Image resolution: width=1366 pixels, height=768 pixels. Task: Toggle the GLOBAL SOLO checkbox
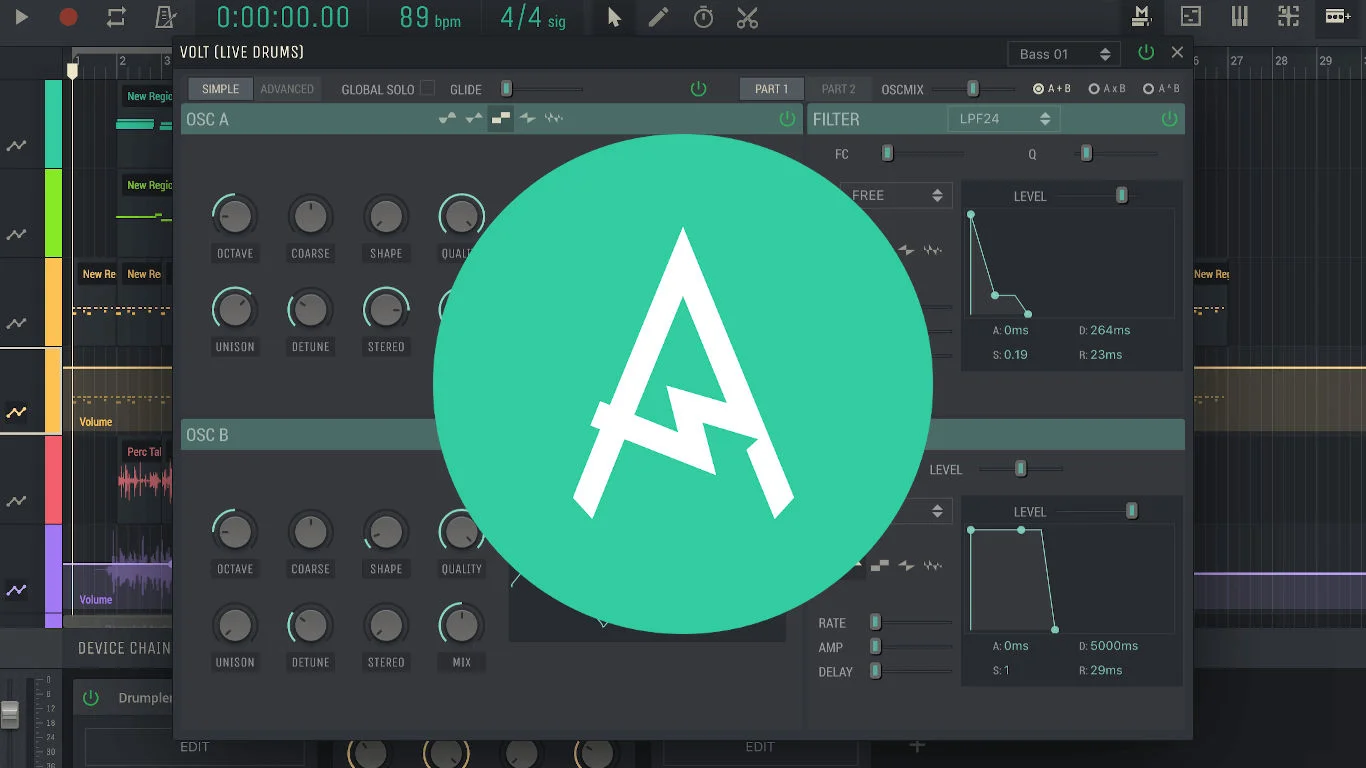tap(427, 88)
